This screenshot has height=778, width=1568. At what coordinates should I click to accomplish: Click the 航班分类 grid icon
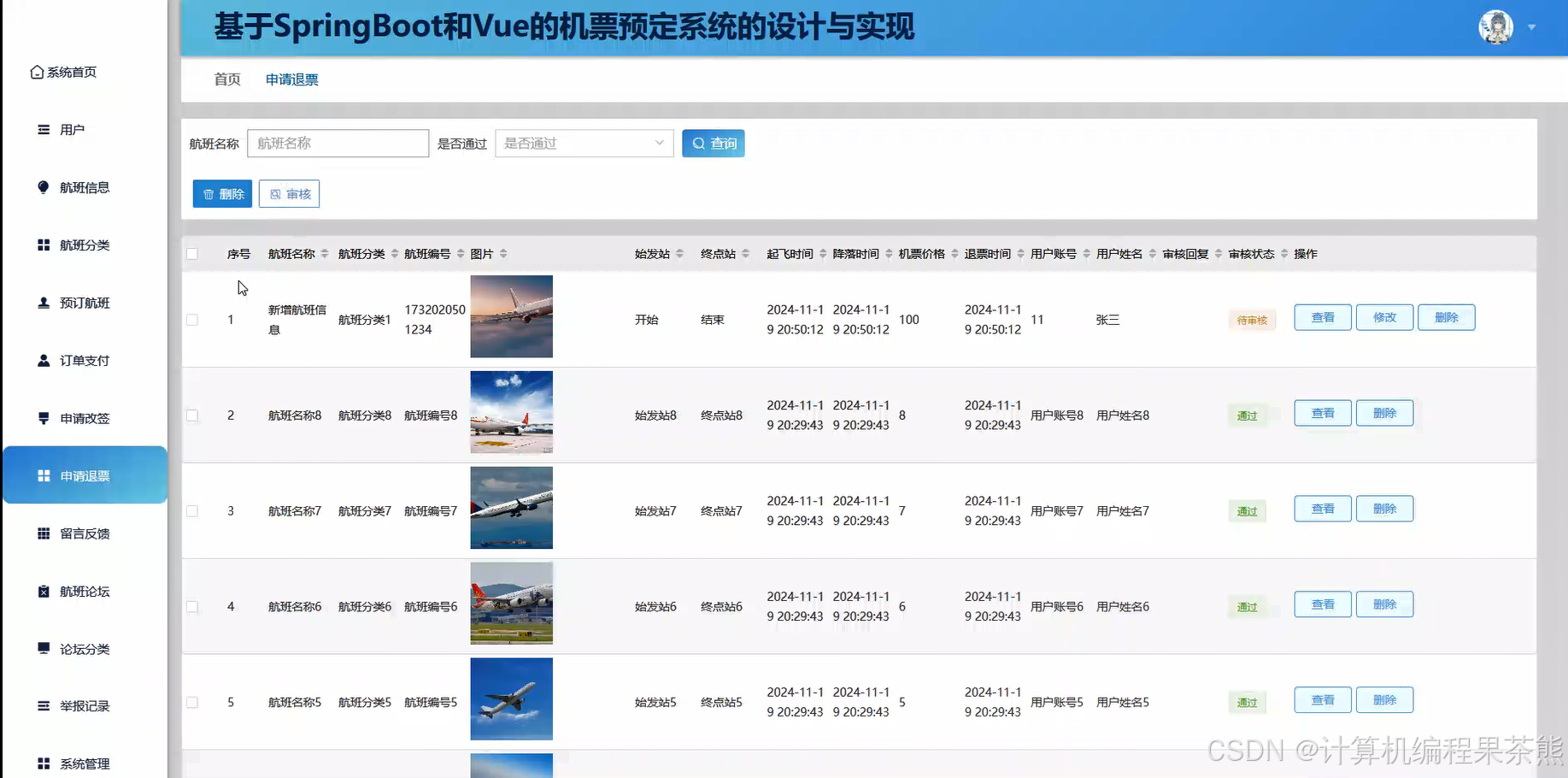44,245
